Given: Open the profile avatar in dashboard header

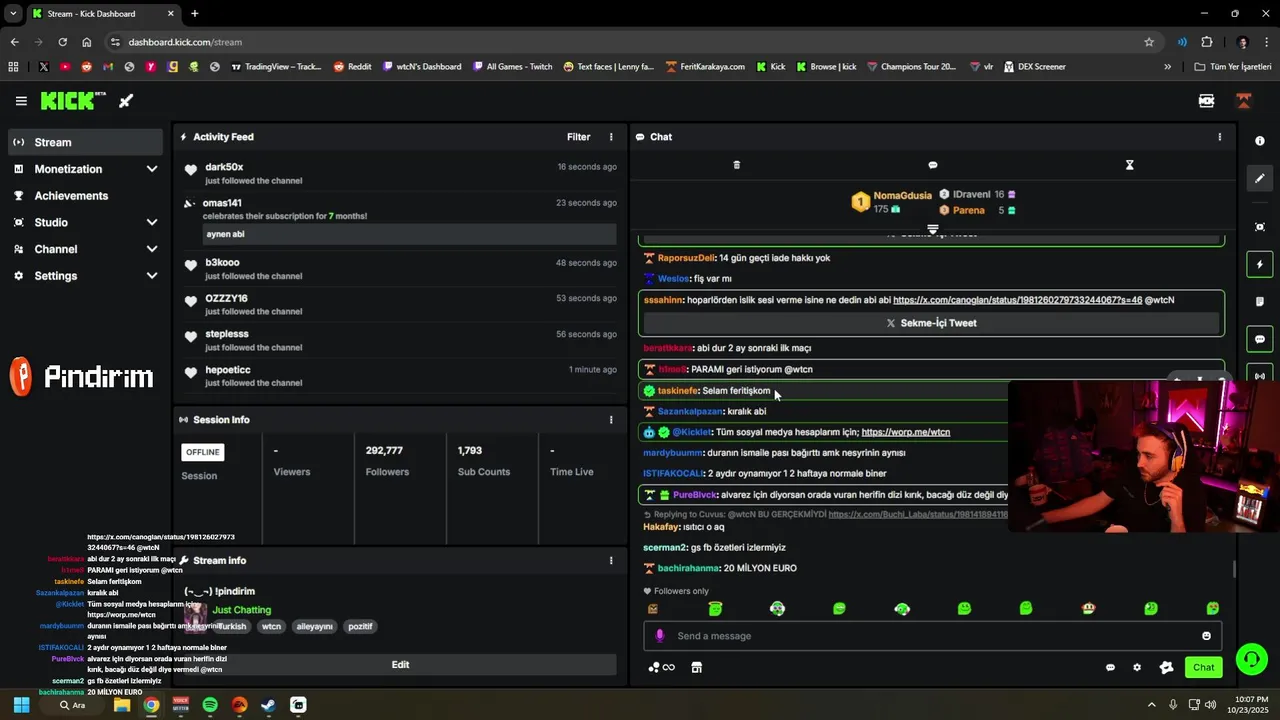Looking at the screenshot, I should 1244,101.
